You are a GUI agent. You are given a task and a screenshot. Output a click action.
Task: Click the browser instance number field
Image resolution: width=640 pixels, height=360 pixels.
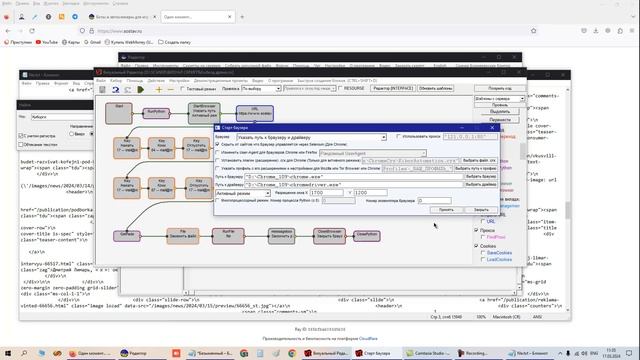pos(435,201)
